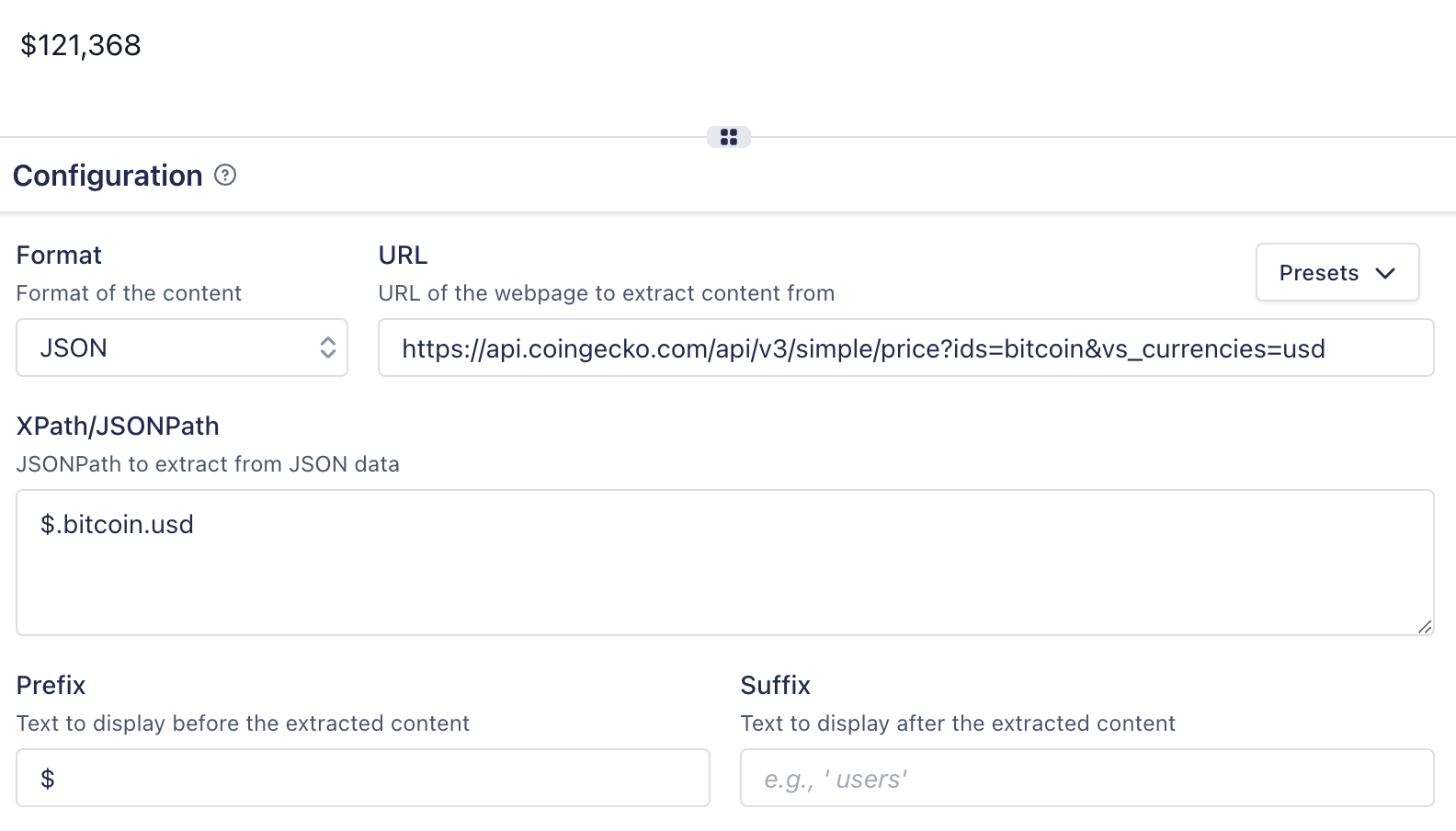Click the XPath/JSONPath field label
Screen dimensions: 1456x831
click(x=118, y=426)
